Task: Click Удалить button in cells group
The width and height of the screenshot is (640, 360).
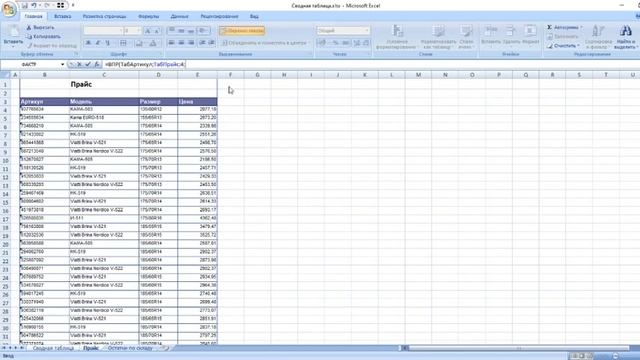Action: (511, 36)
